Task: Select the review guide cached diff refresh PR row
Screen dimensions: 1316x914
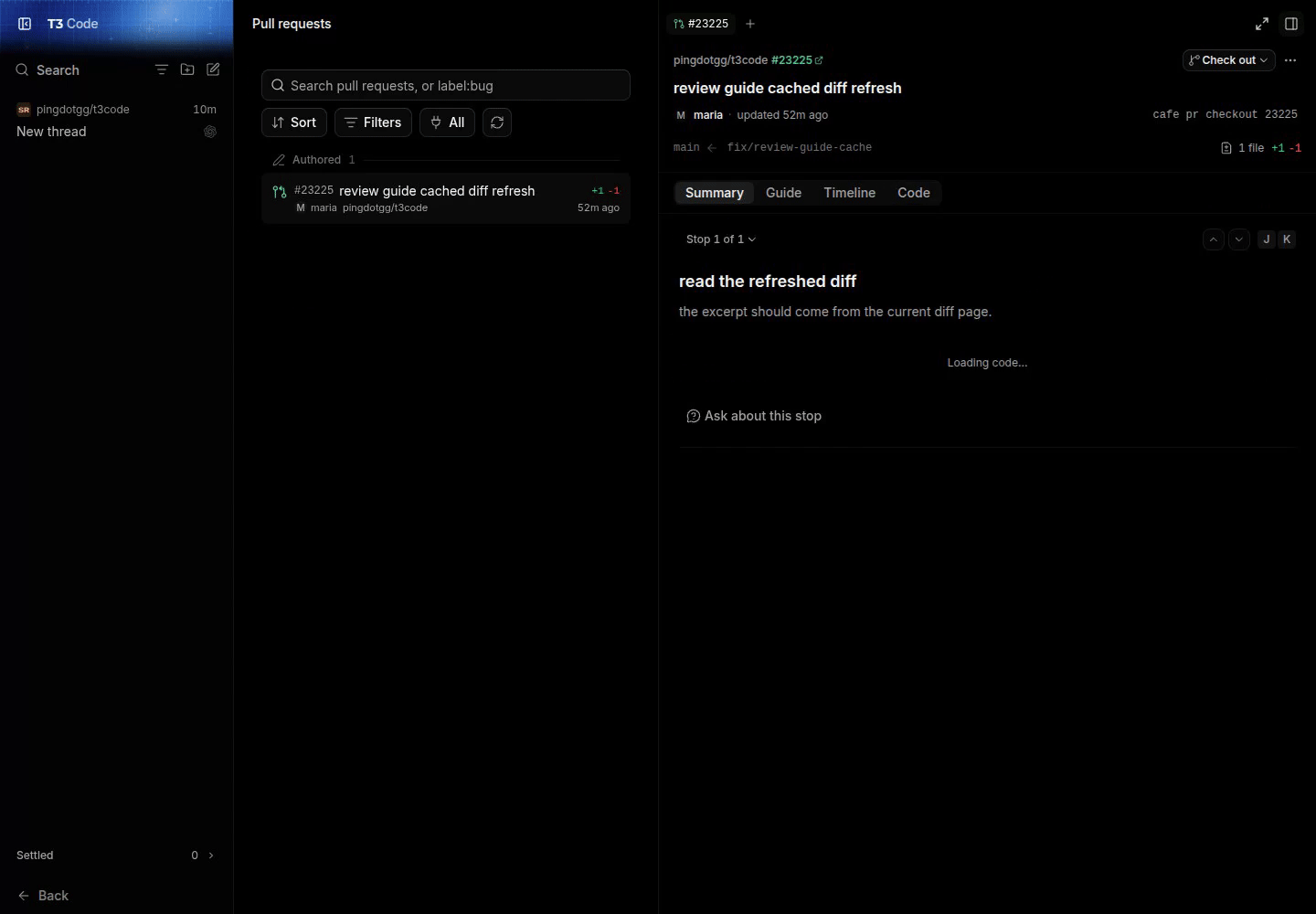Action: [x=446, y=198]
